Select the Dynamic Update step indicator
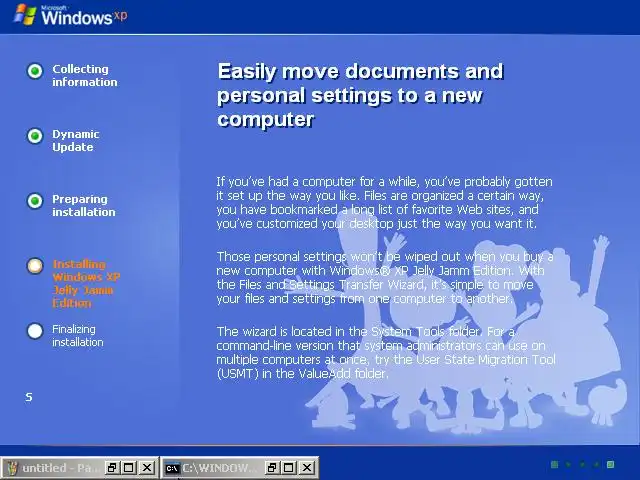 pos(35,136)
